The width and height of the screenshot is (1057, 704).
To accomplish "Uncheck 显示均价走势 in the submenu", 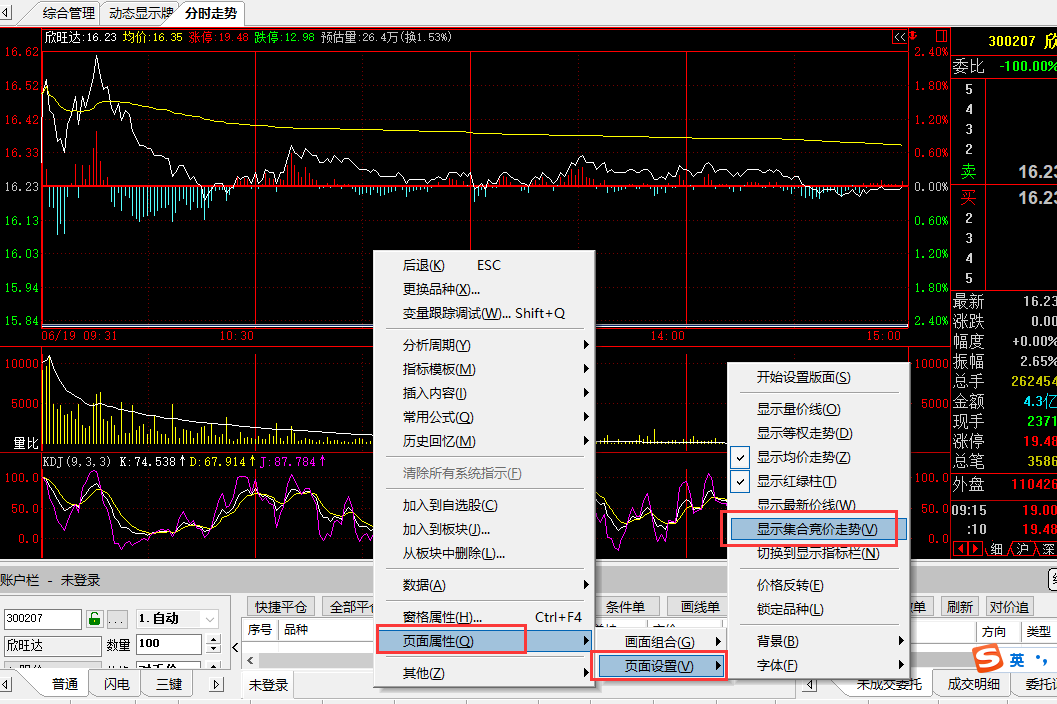I will click(803, 457).
